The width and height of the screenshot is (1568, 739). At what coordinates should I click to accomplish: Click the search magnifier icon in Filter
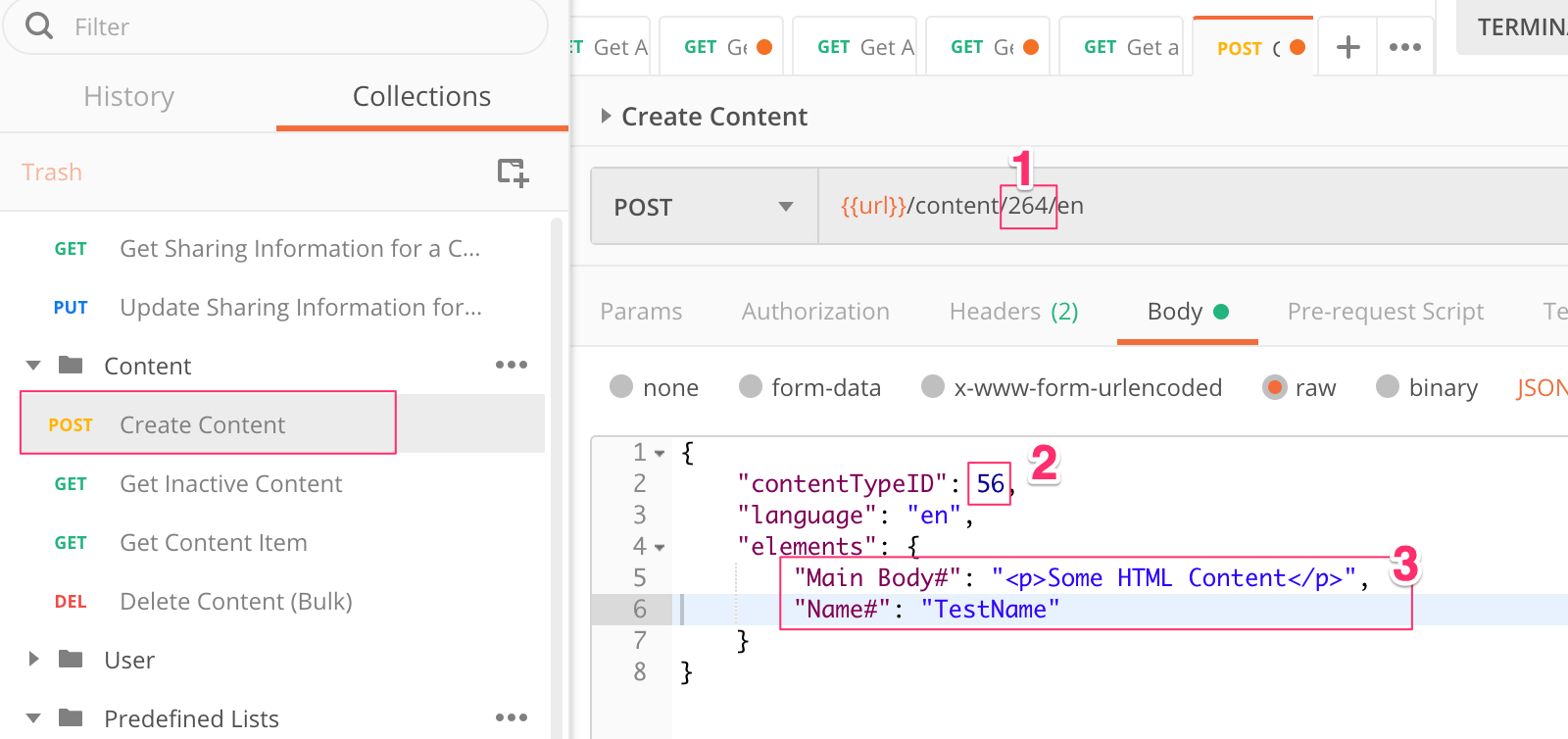[39, 25]
